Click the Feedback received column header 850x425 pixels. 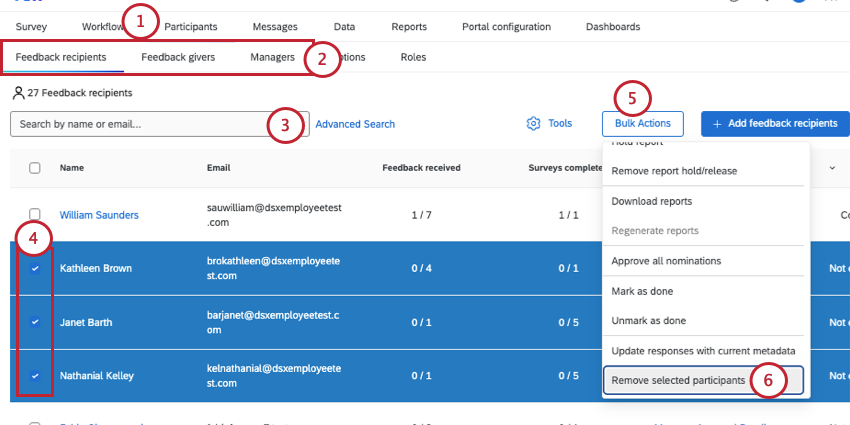click(421, 168)
